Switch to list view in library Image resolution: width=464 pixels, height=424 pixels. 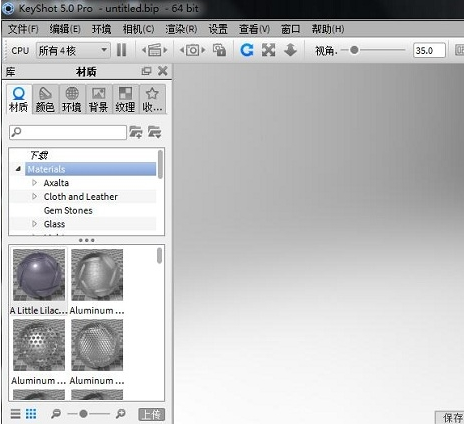(15, 414)
